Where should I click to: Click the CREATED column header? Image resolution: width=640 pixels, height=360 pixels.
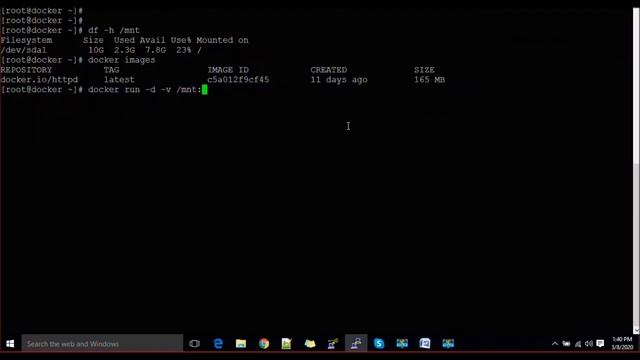click(329, 70)
